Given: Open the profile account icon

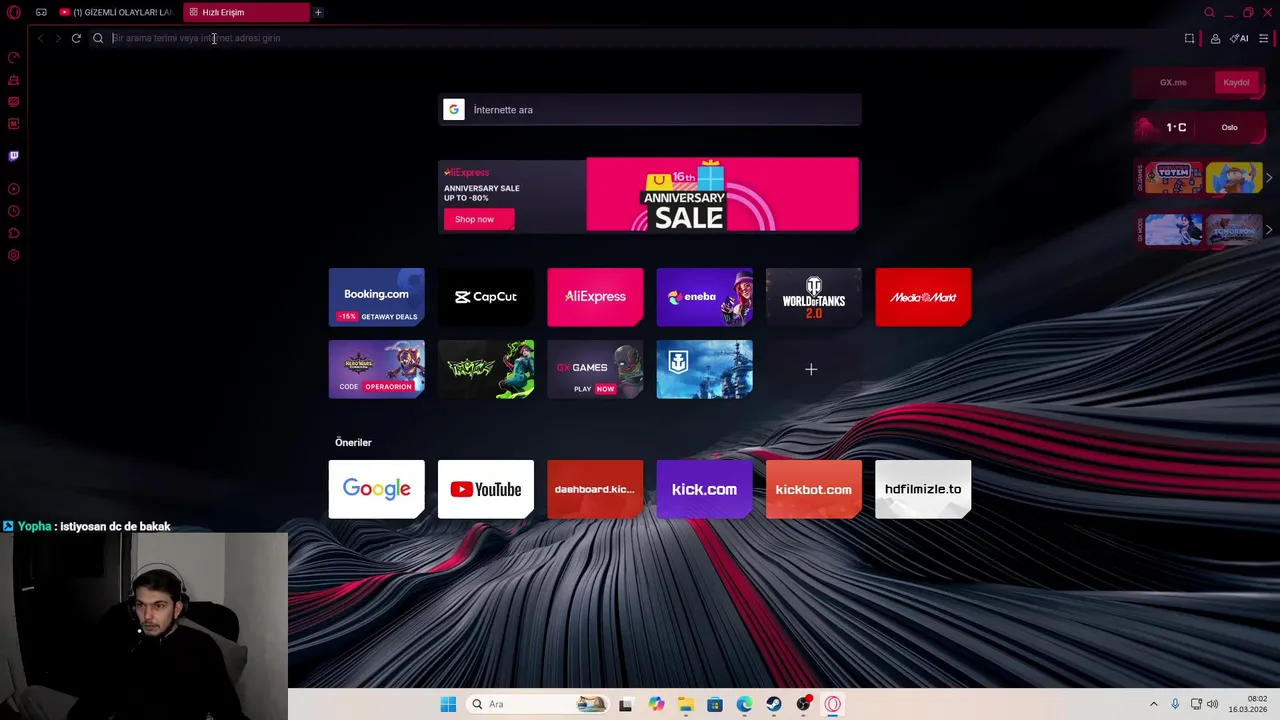Looking at the screenshot, I should point(1215,38).
